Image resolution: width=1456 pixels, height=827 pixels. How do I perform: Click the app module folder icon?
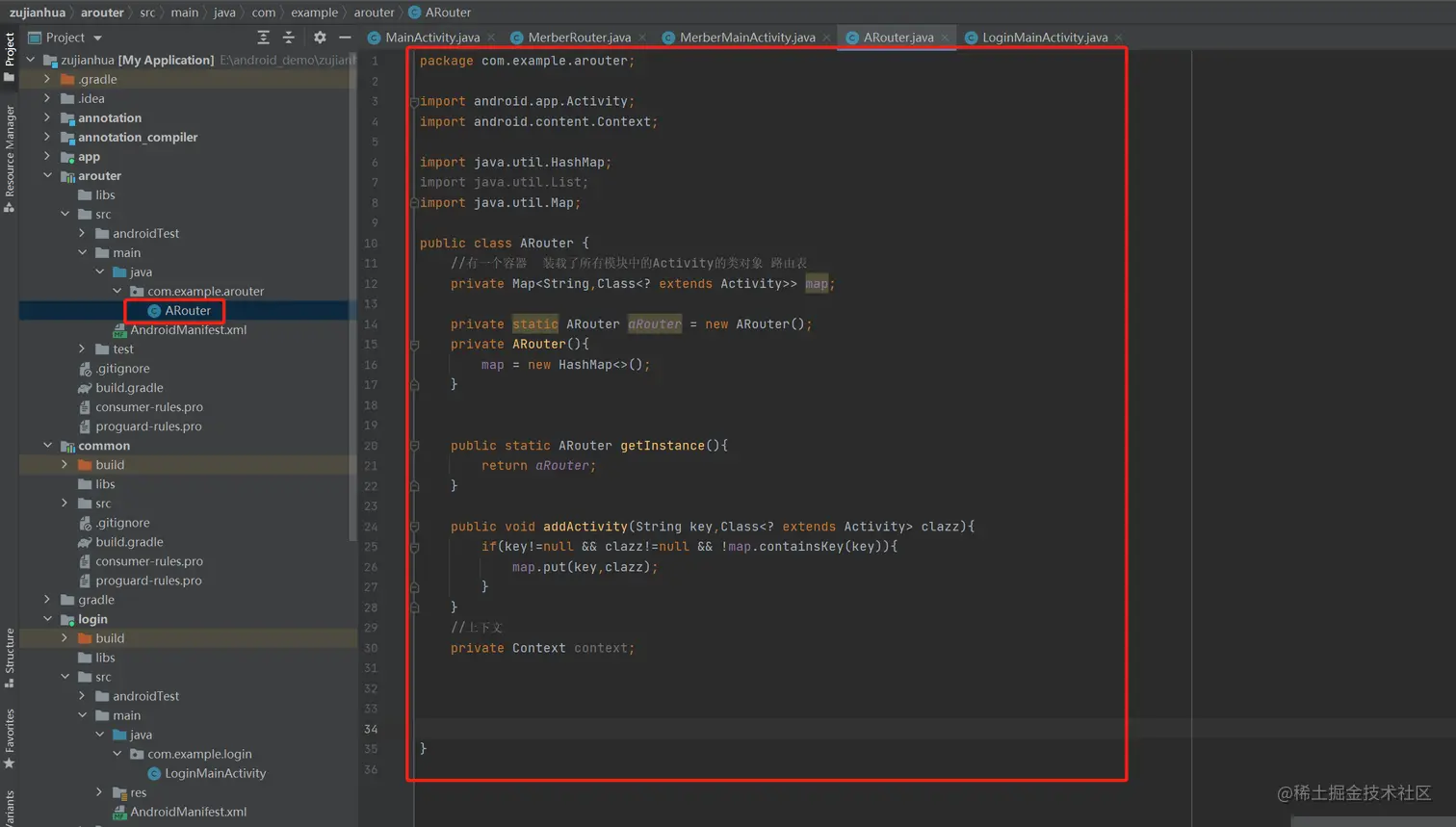pos(67,157)
